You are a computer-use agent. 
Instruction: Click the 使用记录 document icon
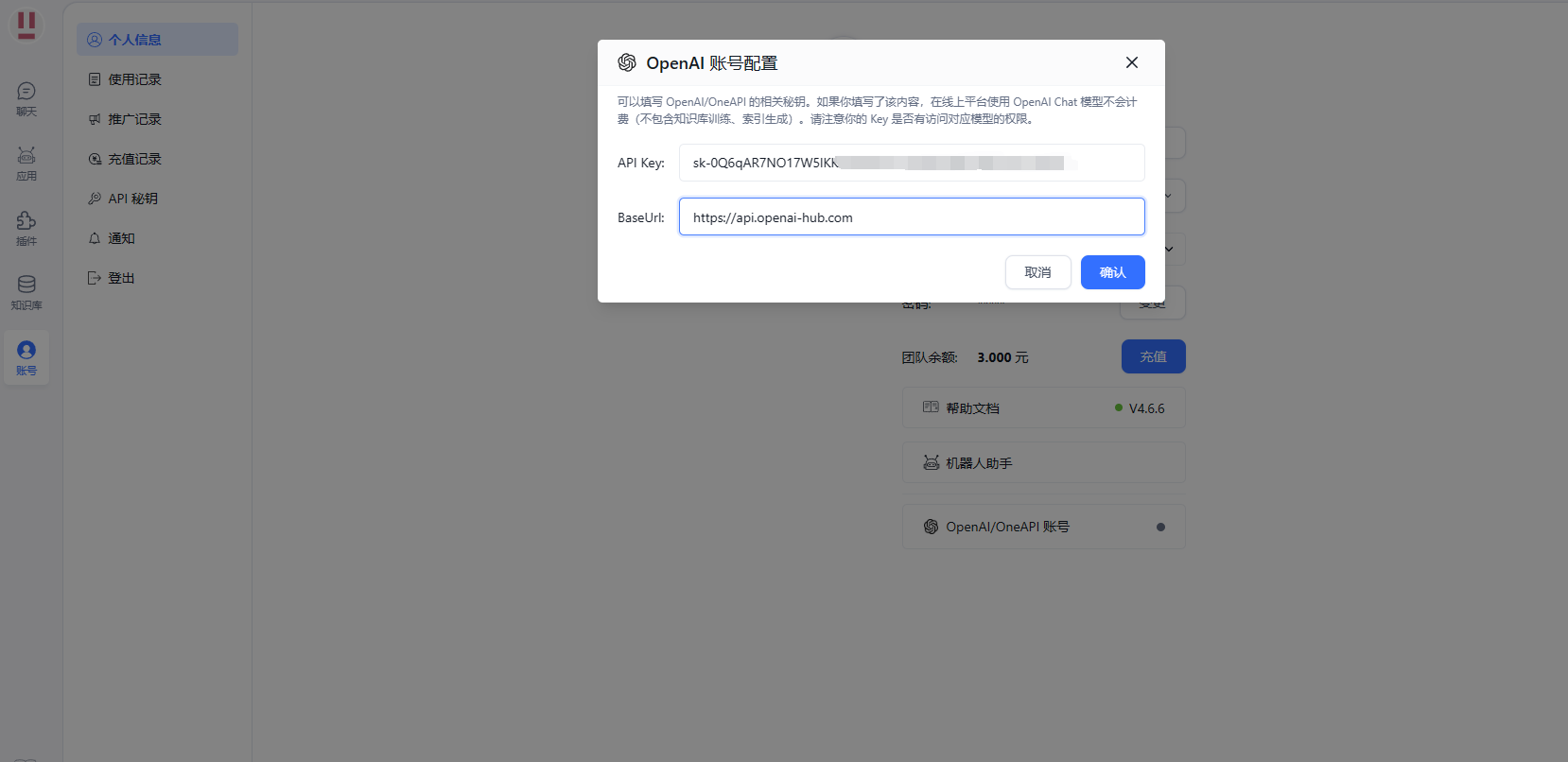(x=95, y=79)
